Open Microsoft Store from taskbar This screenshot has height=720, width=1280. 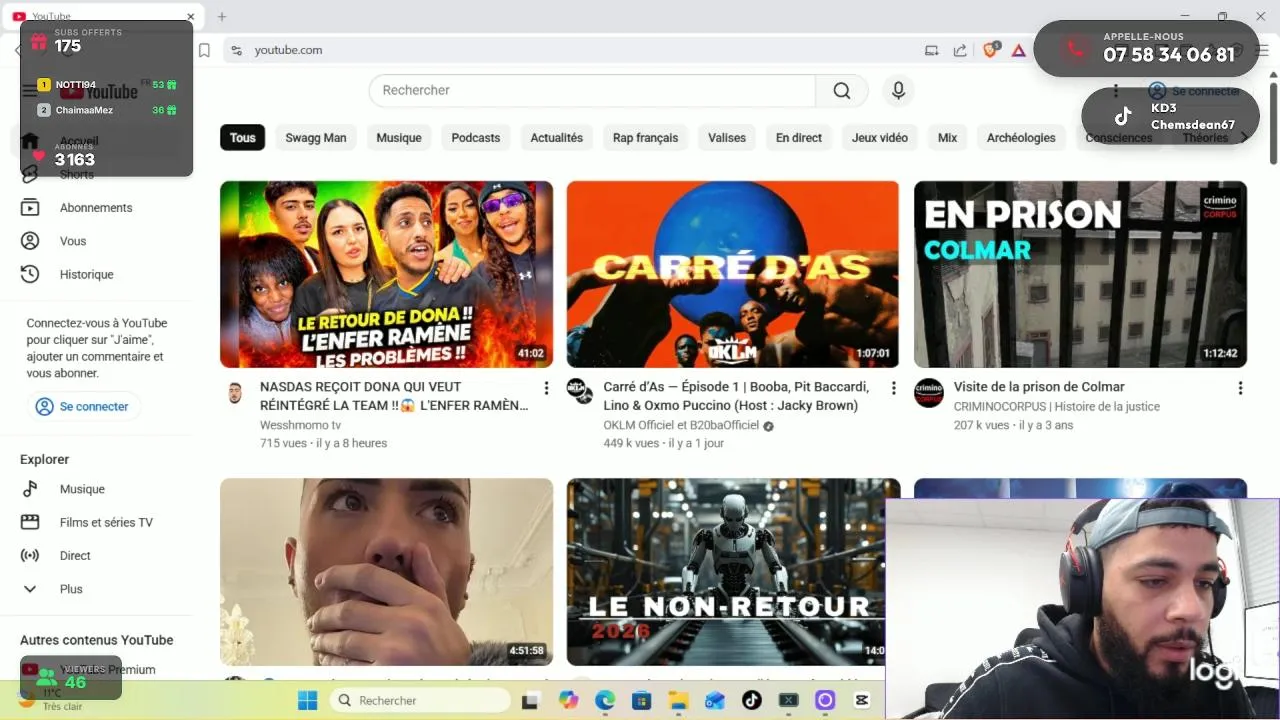pyautogui.click(x=641, y=700)
